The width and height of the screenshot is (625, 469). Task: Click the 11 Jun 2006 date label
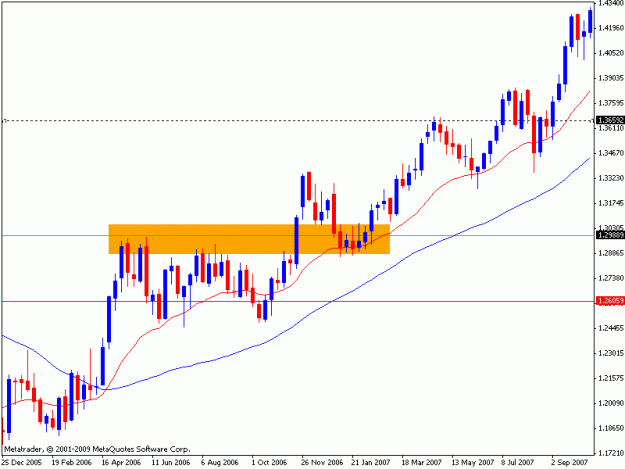tap(171, 462)
